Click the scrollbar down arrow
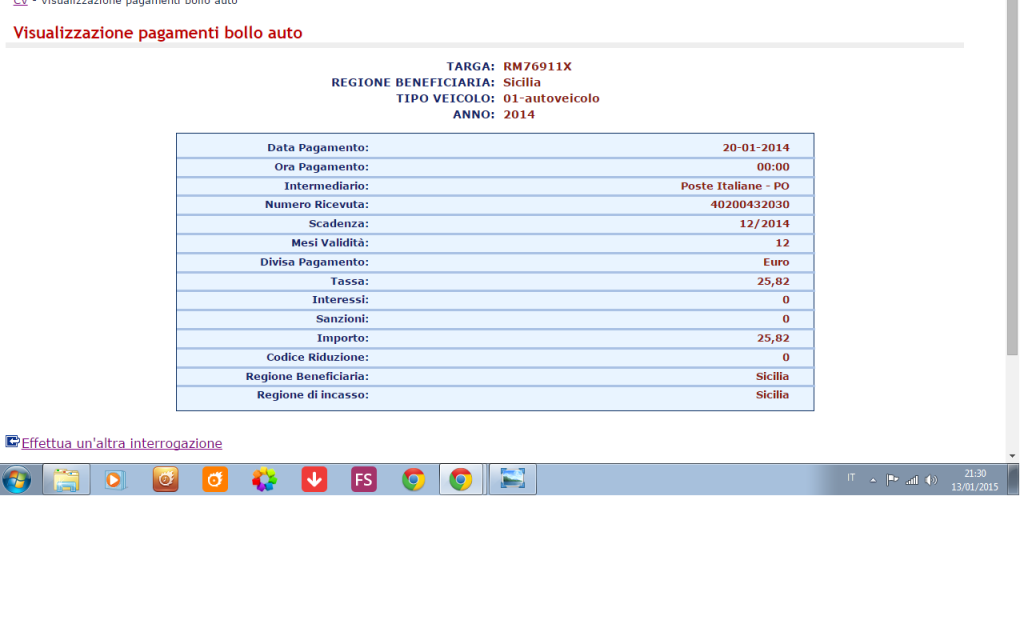Screen dimensions: 1024x640 coord(1012,455)
